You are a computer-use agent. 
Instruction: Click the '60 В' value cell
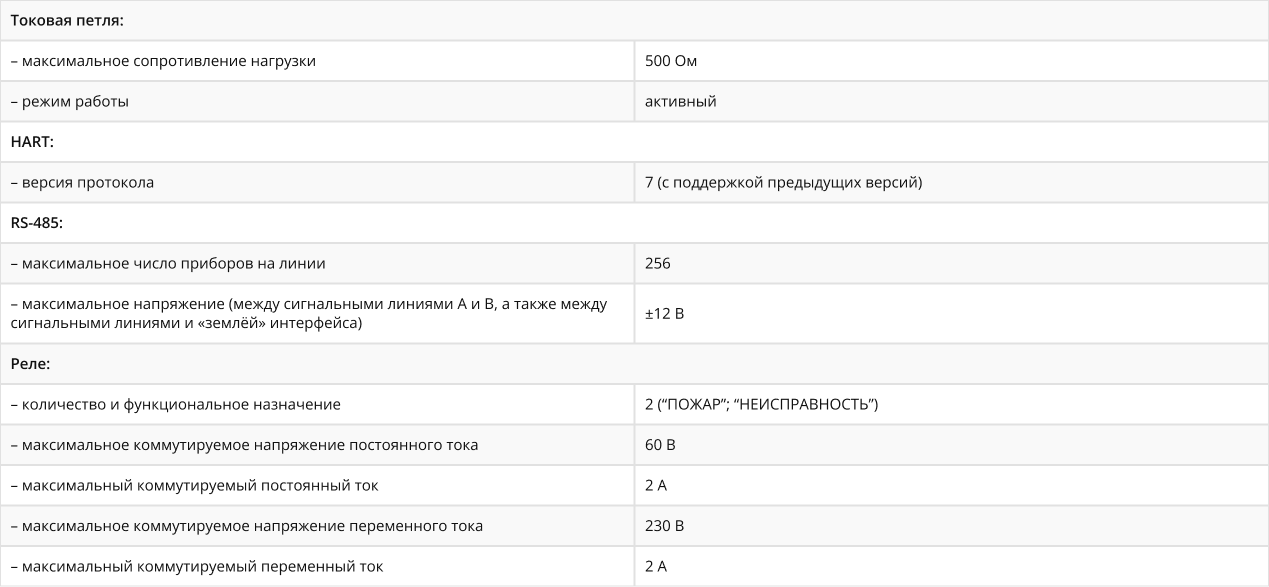951,445
